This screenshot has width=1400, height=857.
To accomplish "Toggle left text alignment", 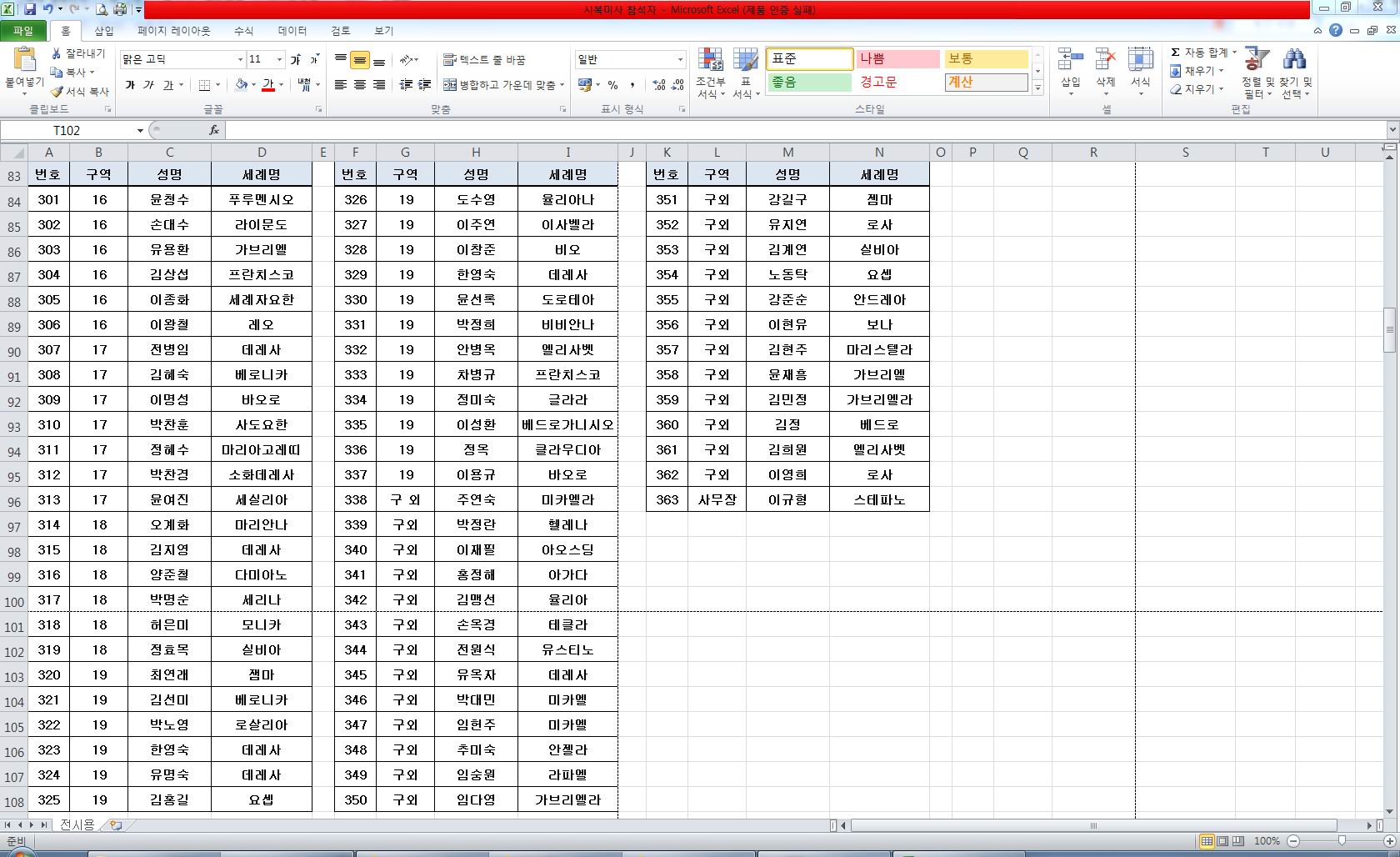I will click(x=341, y=85).
